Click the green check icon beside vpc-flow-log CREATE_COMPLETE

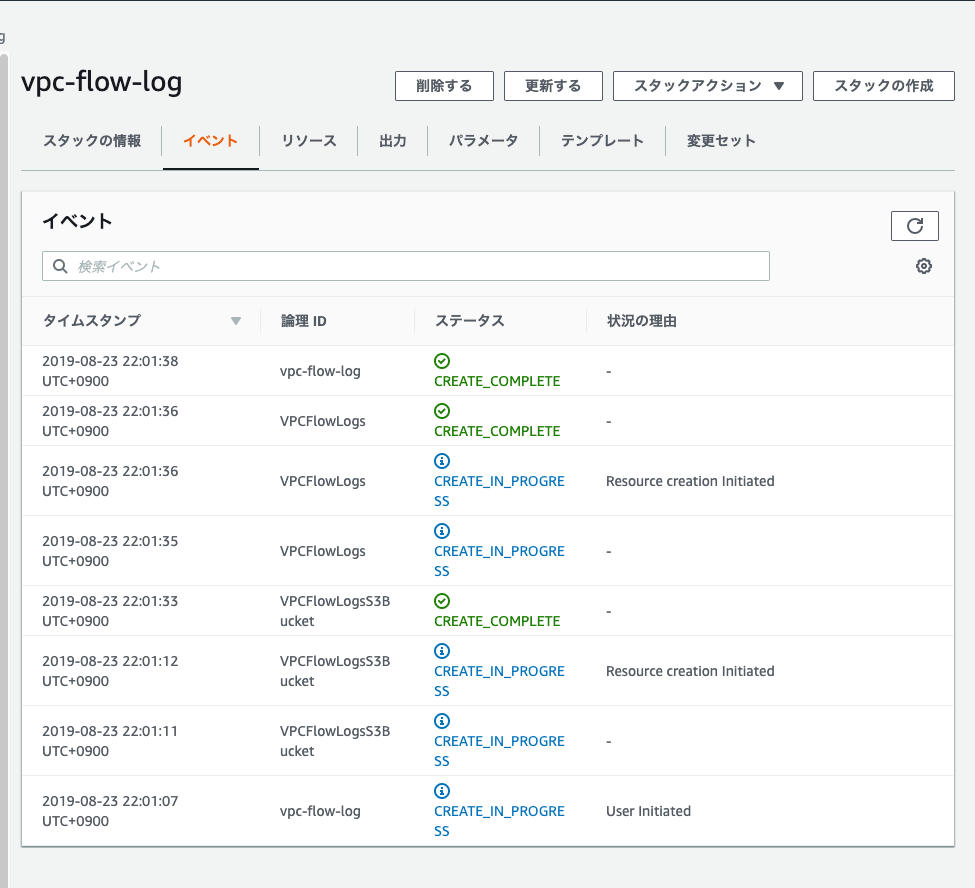[442, 361]
